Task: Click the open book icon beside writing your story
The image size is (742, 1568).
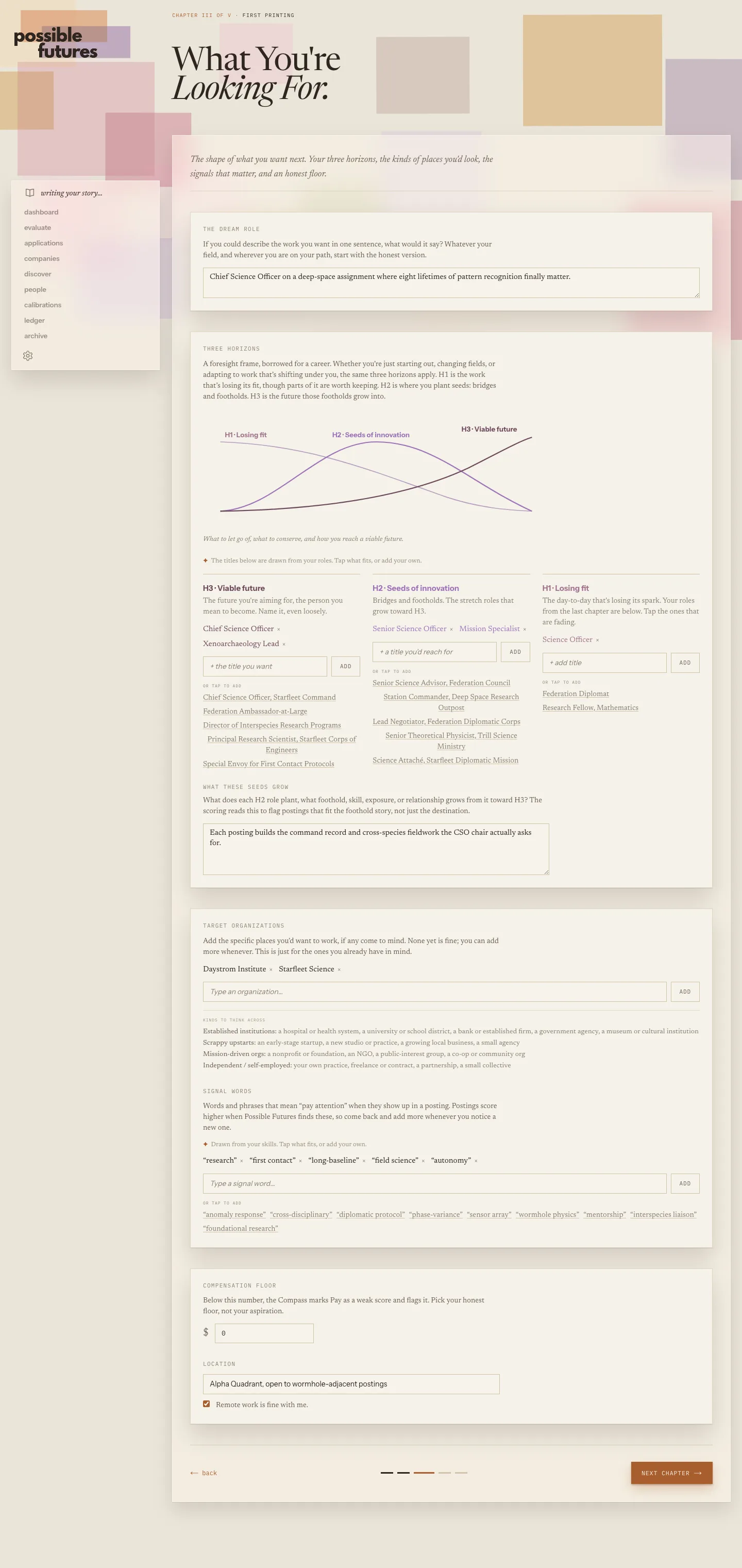Action: (29, 193)
